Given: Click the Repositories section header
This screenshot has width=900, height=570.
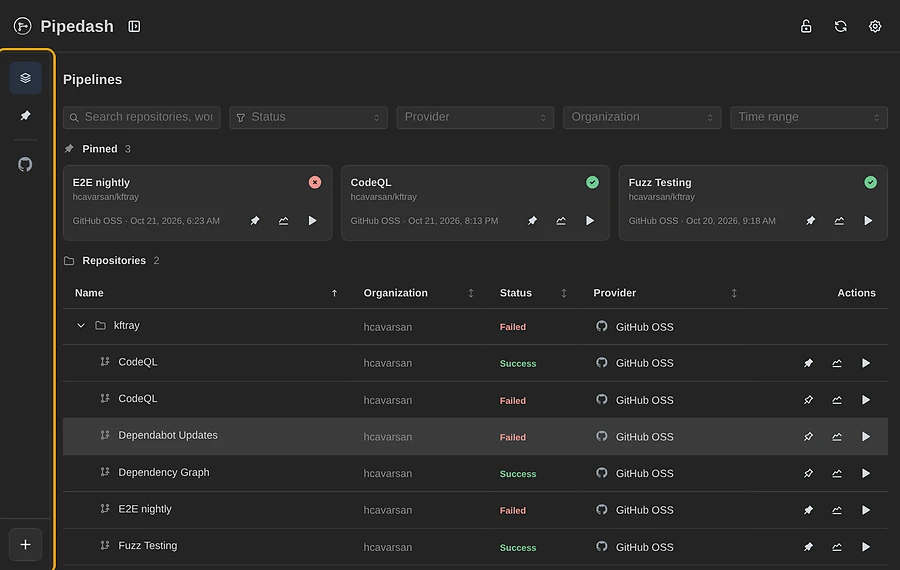Looking at the screenshot, I should (x=112, y=261).
